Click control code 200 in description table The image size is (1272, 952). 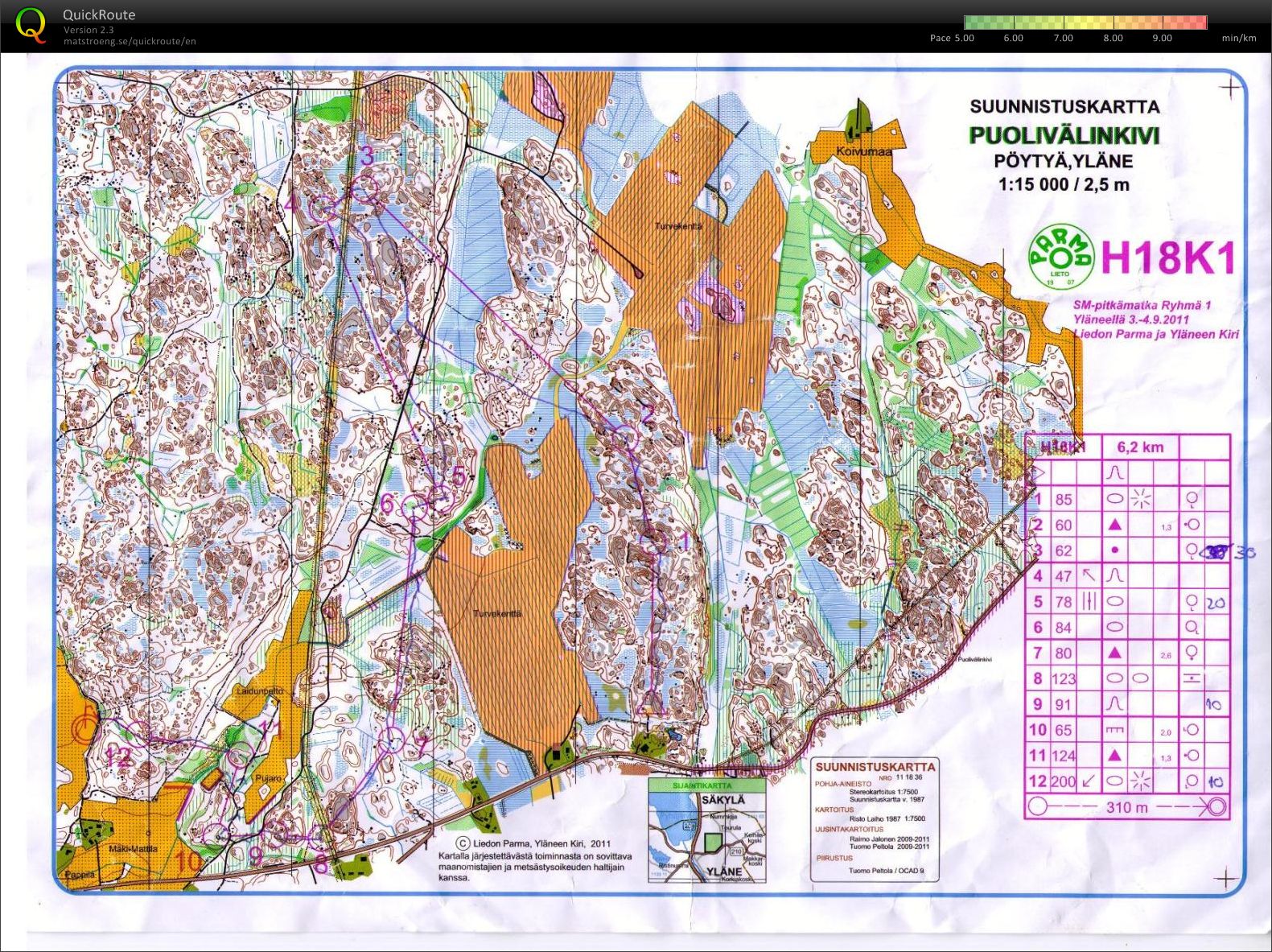tap(1064, 781)
